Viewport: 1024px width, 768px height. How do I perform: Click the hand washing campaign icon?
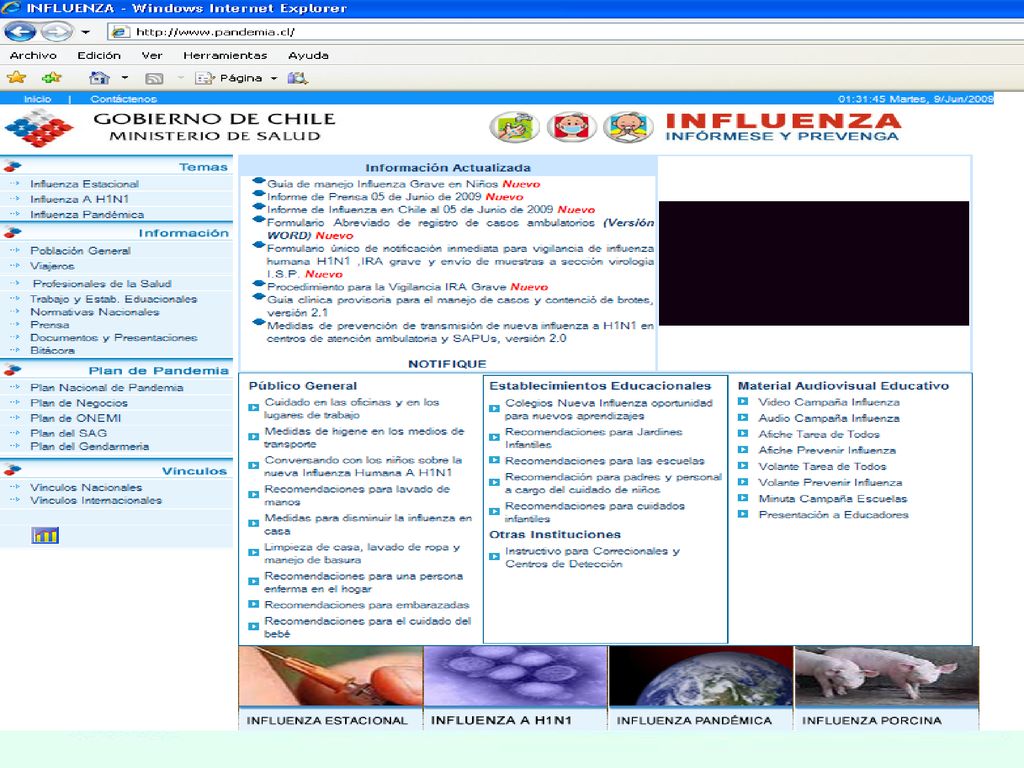point(515,127)
